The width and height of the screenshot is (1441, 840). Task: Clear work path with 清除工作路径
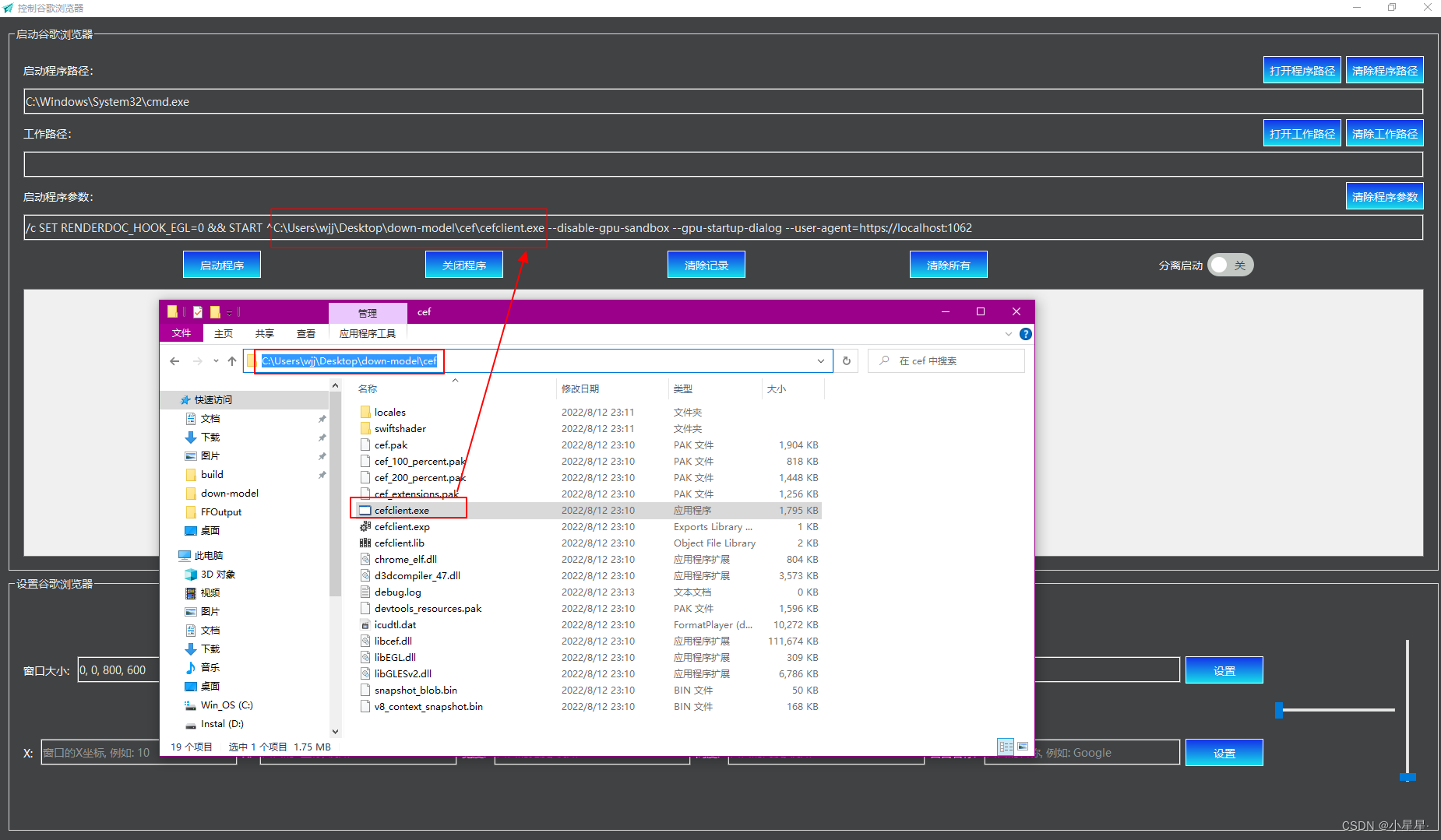pos(1384,133)
